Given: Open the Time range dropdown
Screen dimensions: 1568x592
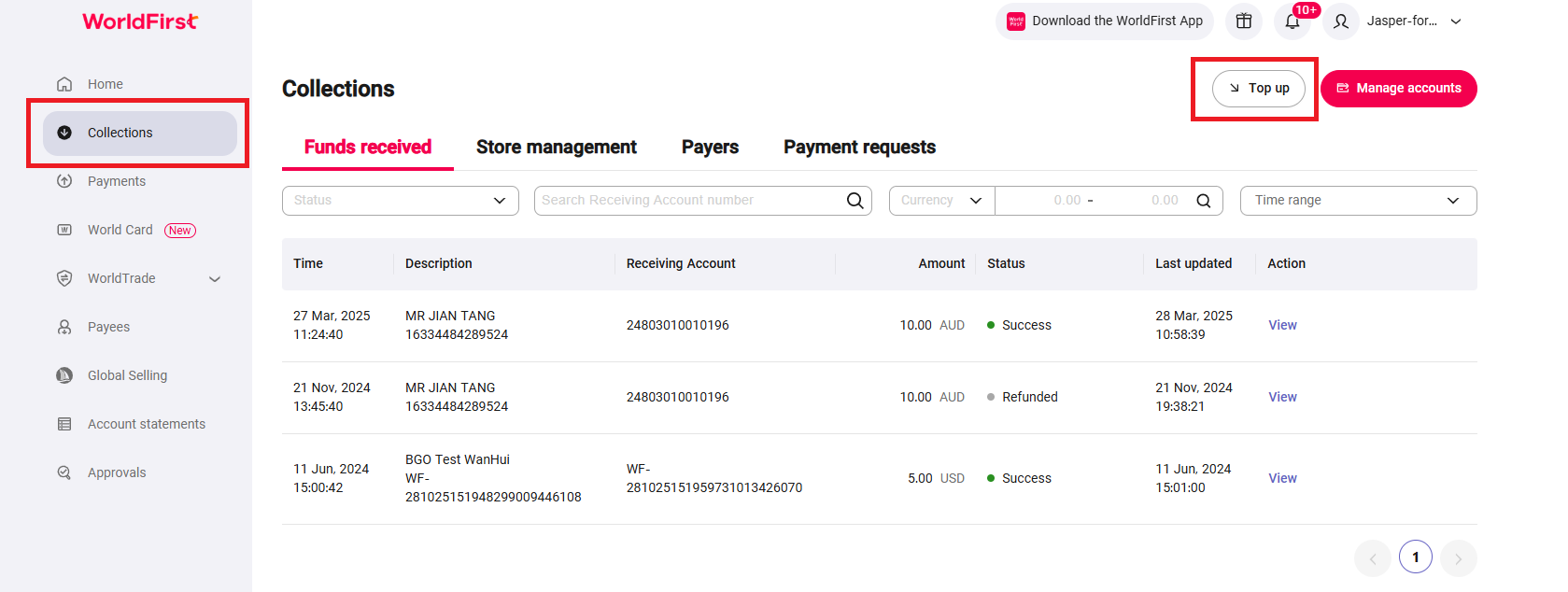Looking at the screenshot, I should pos(1358,201).
